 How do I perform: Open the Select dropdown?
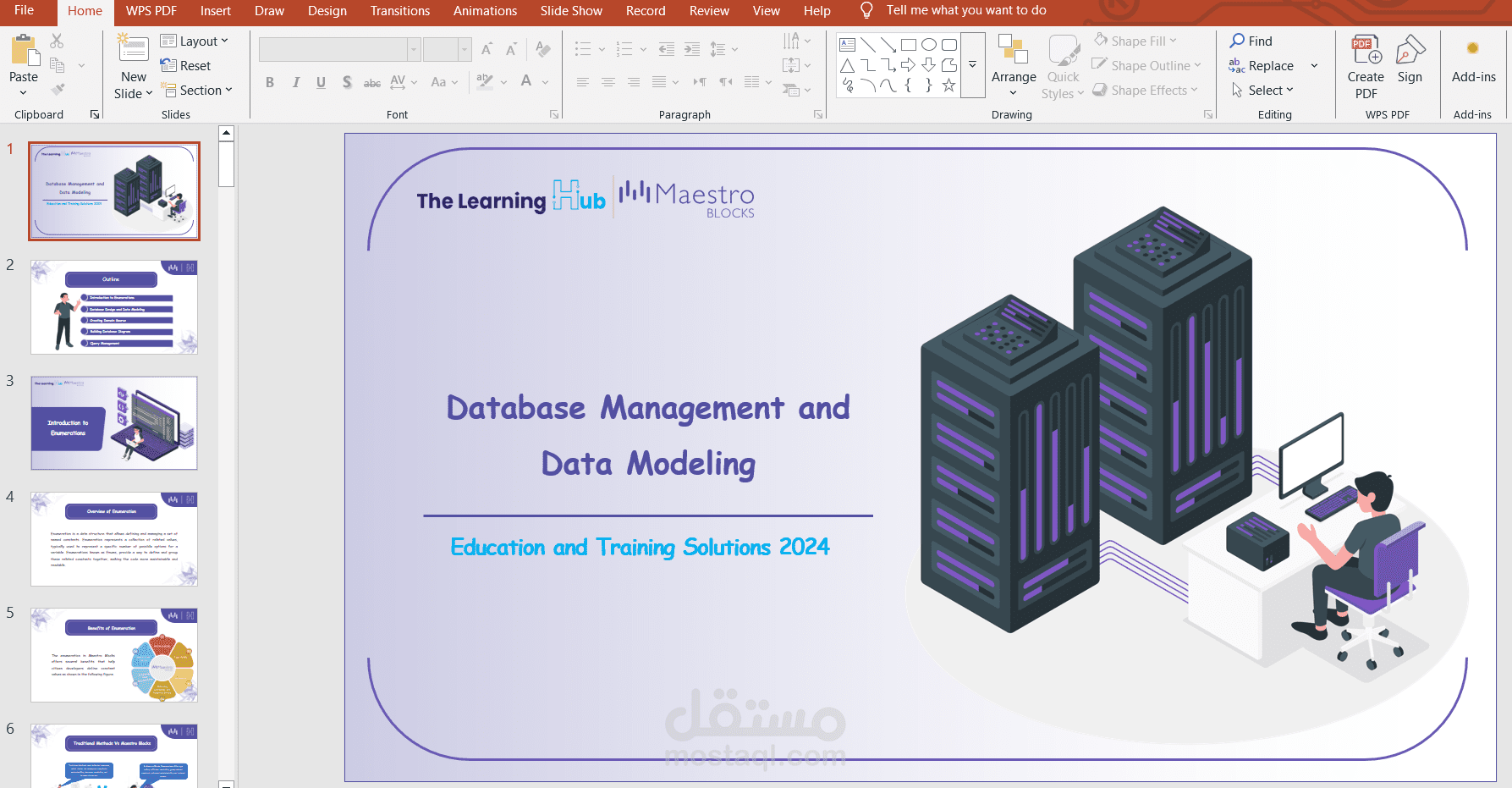(1262, 91)
